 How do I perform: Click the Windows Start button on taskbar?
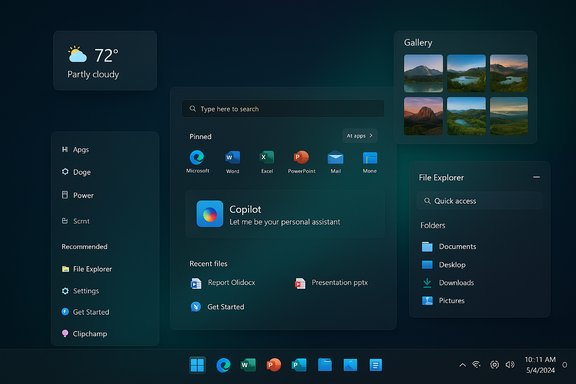[x=197, y=365]
